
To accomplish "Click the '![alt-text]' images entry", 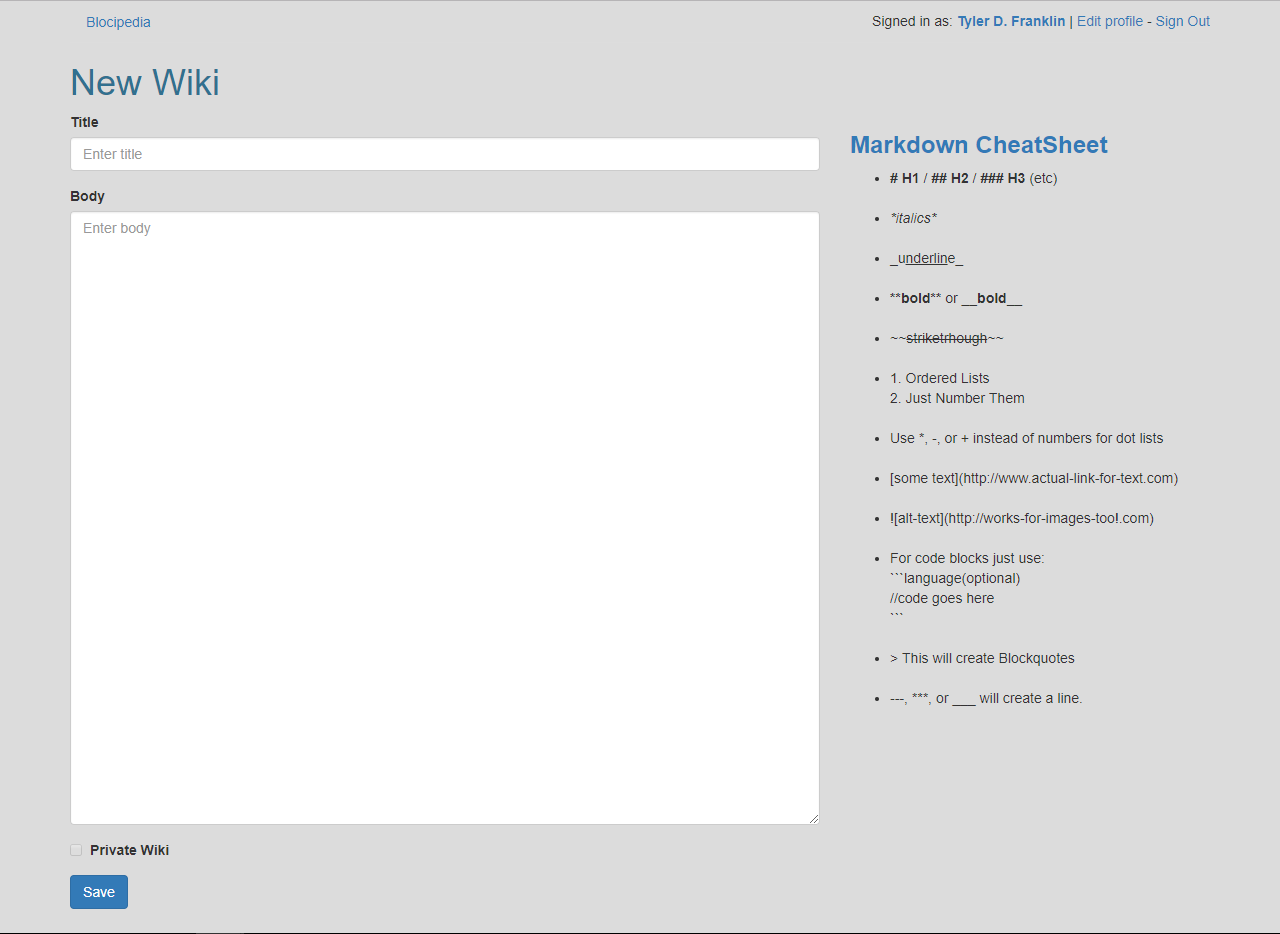I will (x=1022, y=518).
